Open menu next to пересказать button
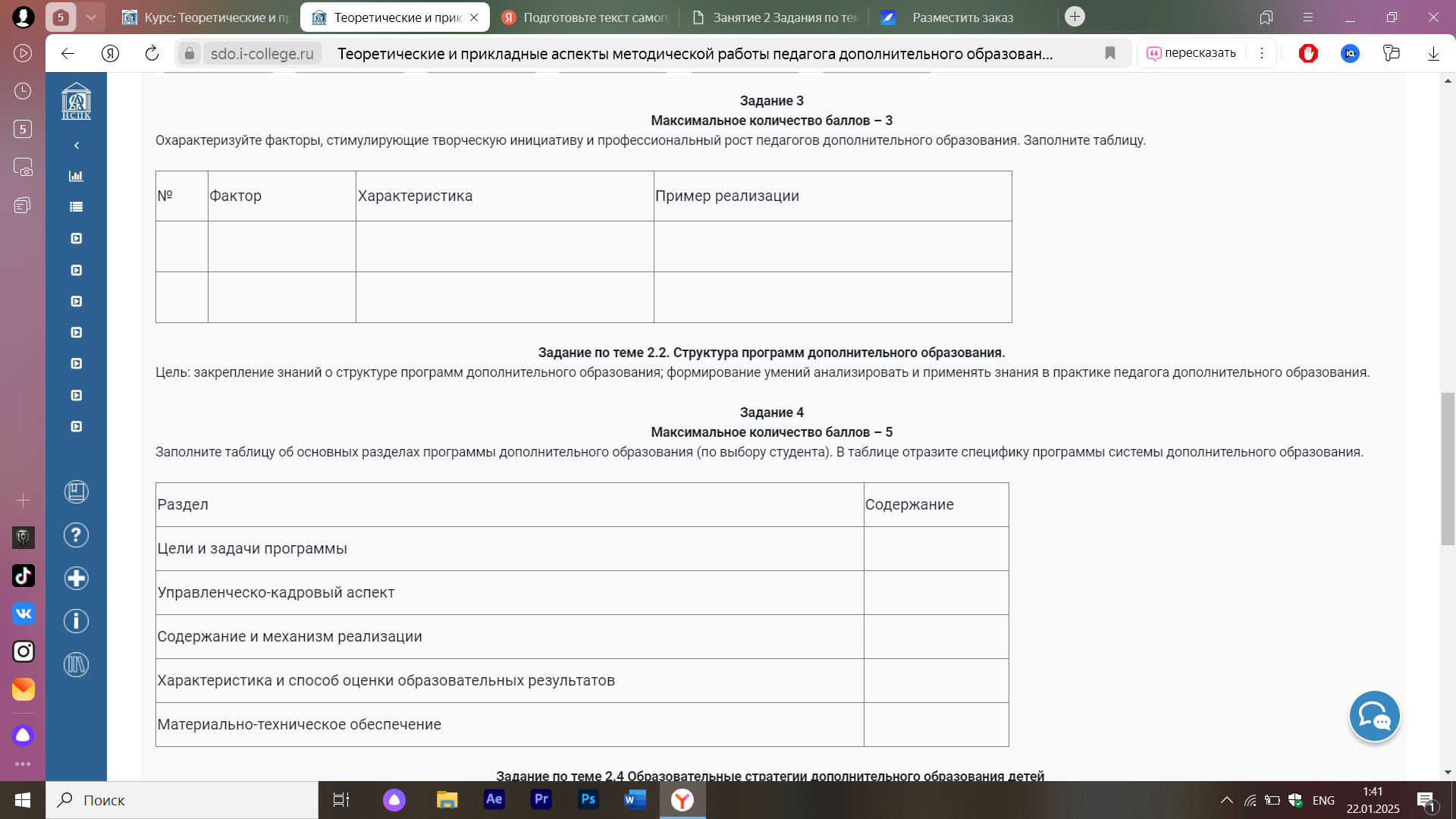 [1262, 53]
